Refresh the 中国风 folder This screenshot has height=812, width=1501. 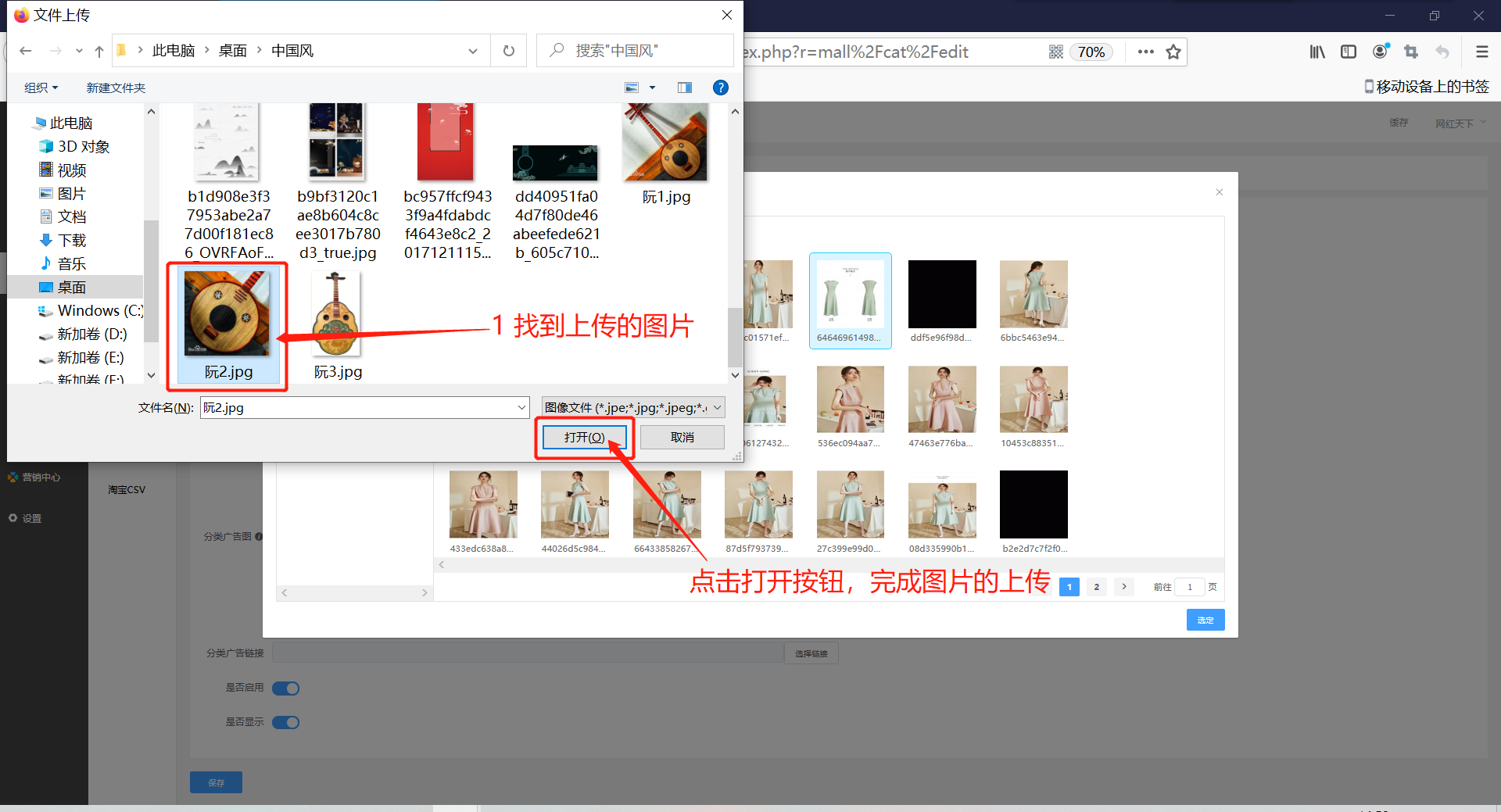pos(509,51)
